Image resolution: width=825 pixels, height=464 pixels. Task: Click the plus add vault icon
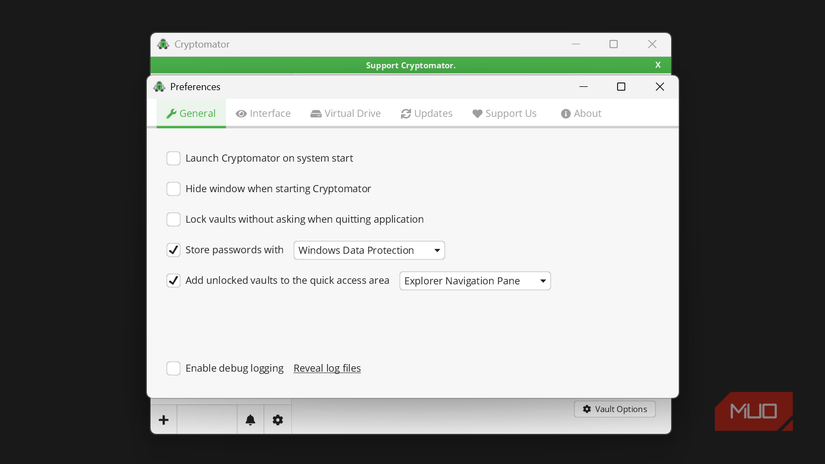click(164, 420)
